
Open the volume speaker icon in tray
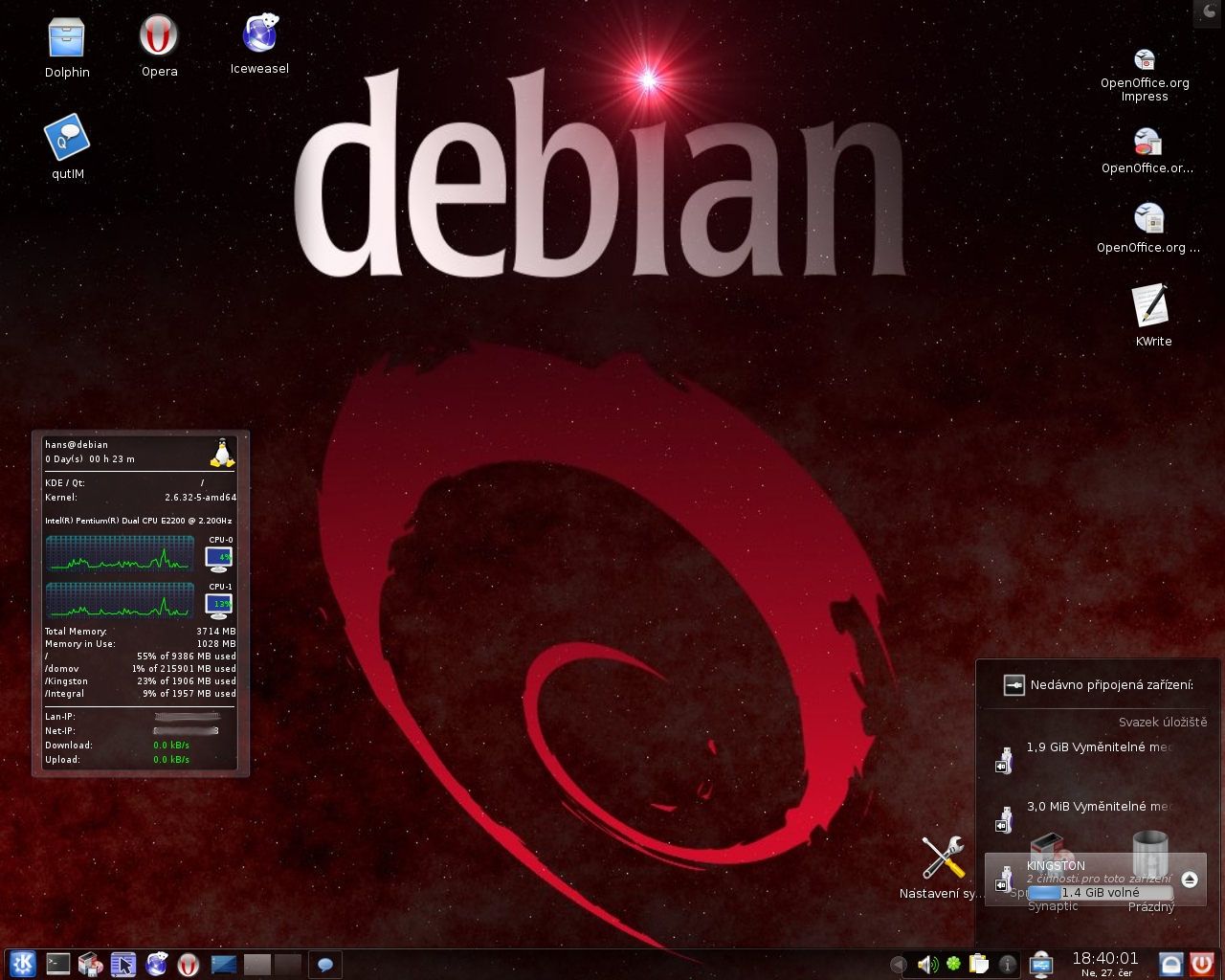pos(926,965)
